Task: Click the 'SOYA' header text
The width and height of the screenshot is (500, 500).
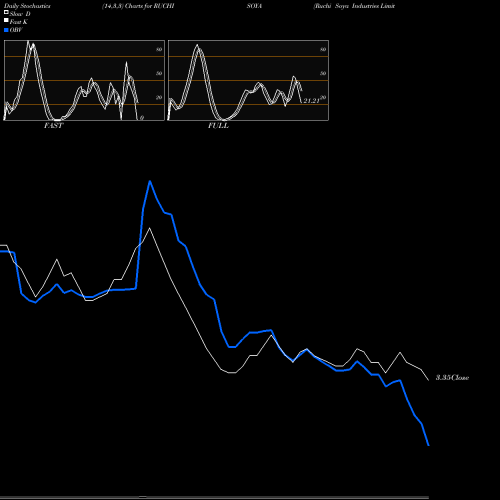Action: 254,6
